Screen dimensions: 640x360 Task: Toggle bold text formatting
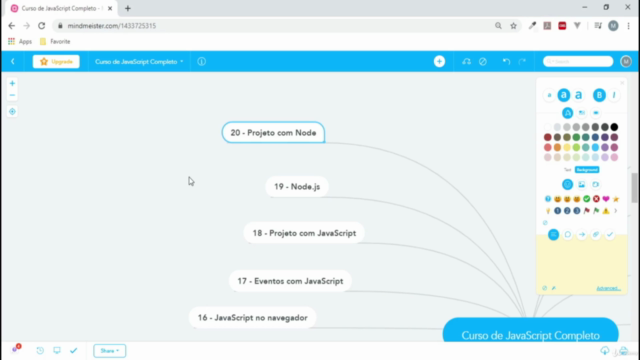(x=599, y=95)
